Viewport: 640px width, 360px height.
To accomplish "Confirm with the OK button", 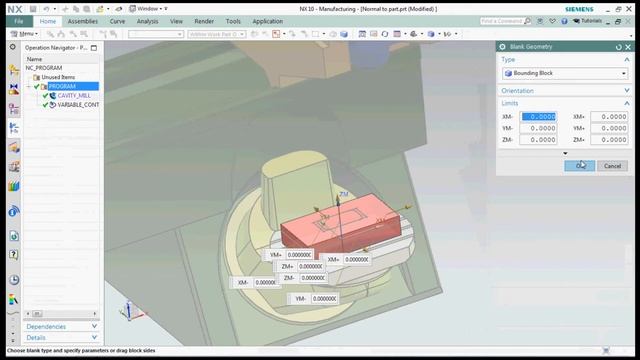I will [x=580, y=166].
